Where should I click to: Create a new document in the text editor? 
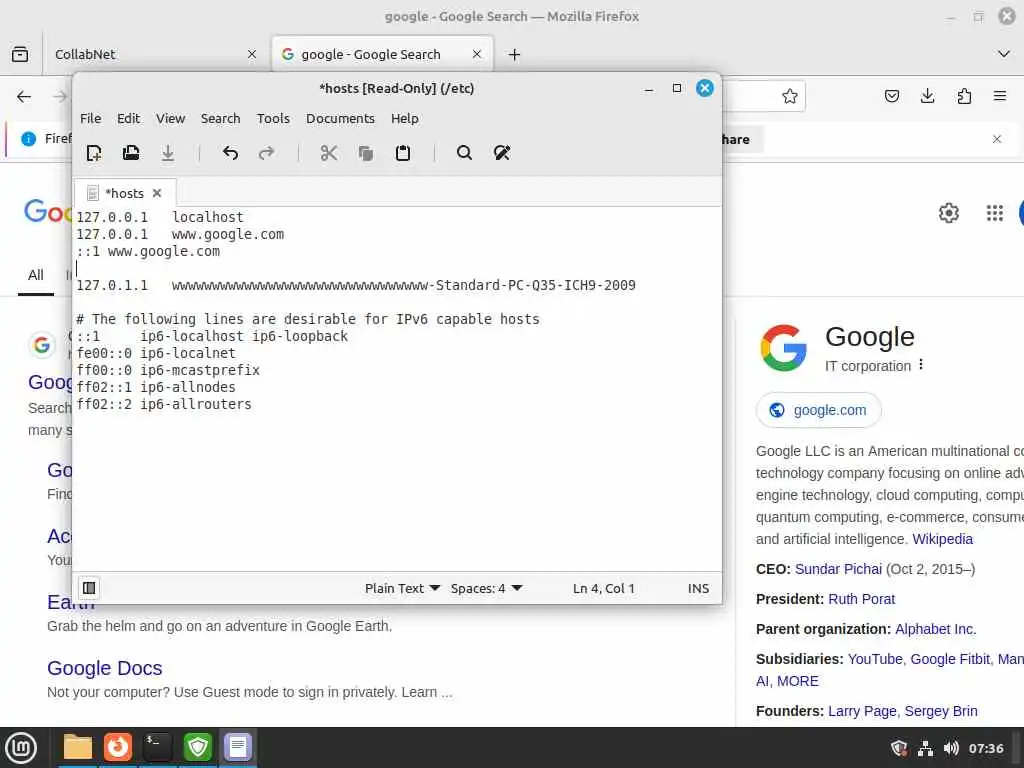pyautogui.click(x=94, y=153)
